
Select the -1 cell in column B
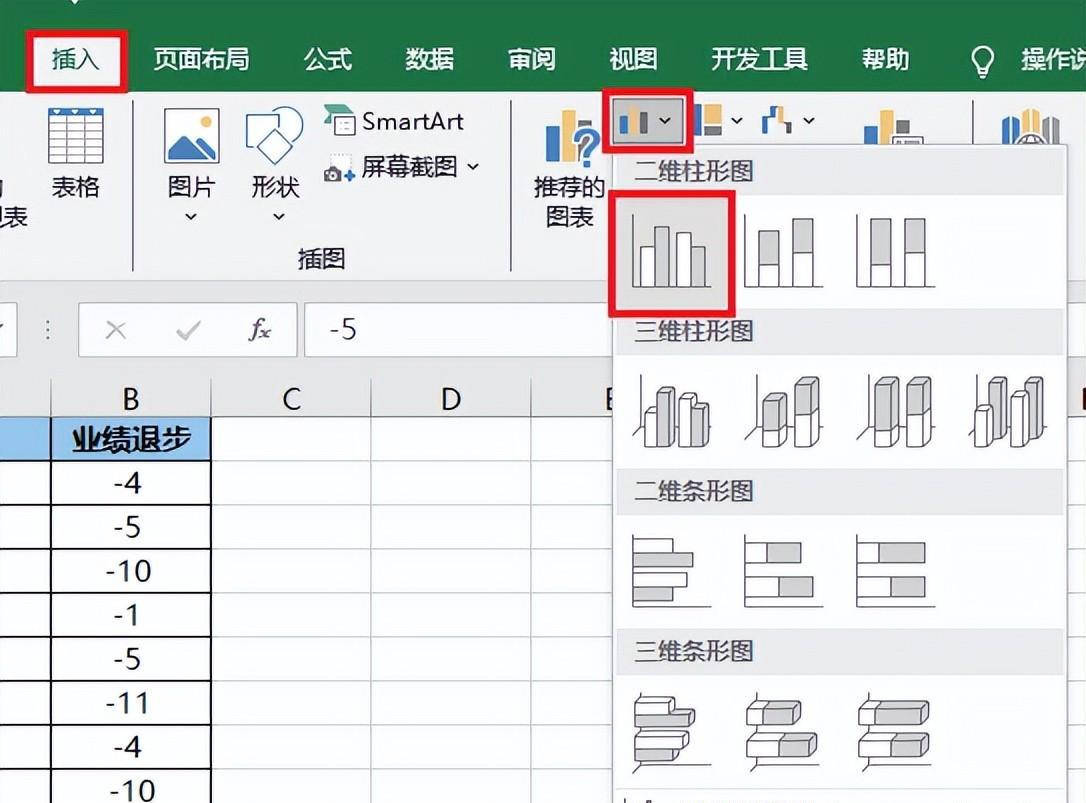pos(131,615)
